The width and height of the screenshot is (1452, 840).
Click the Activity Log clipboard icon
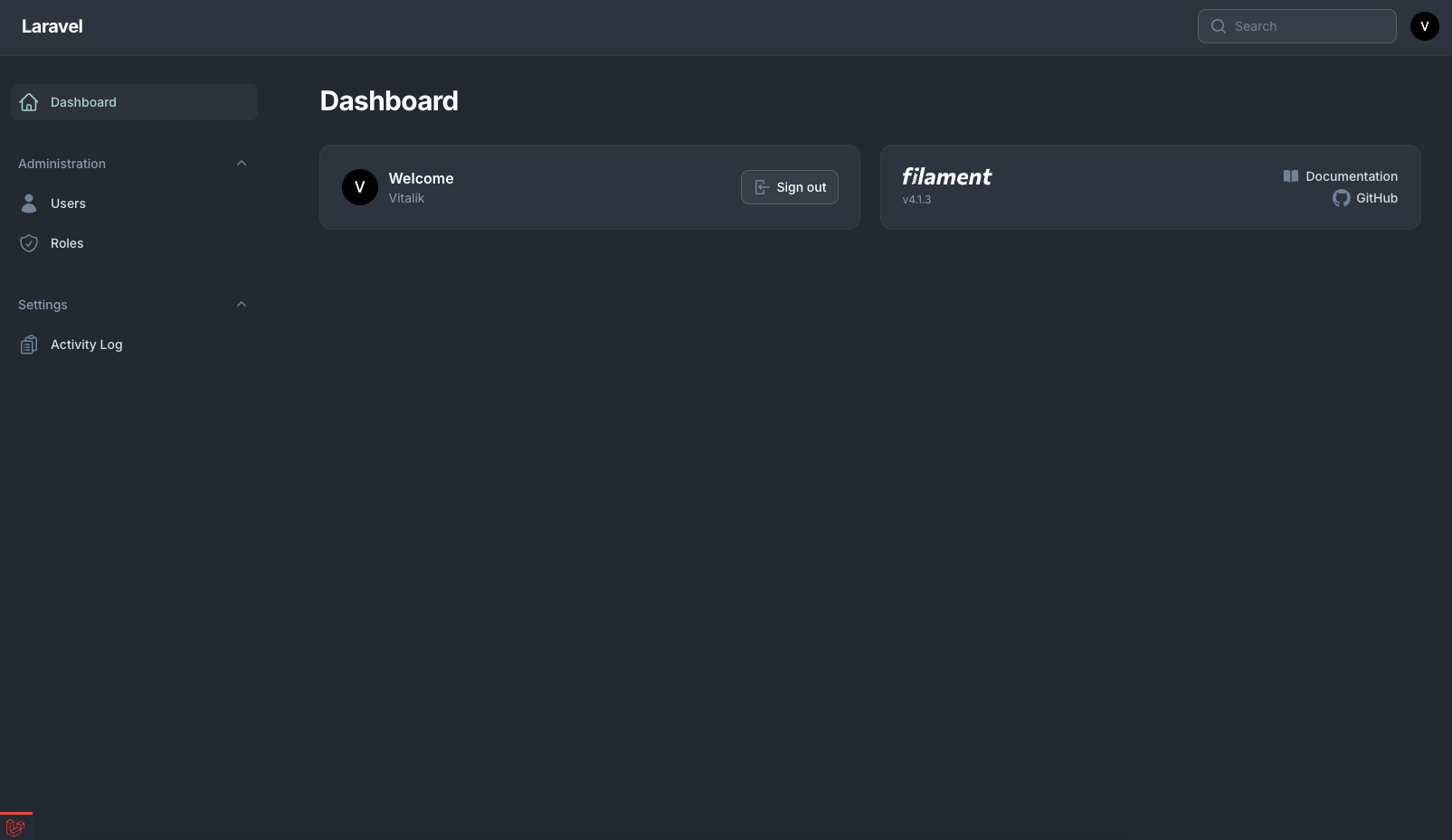29,344
